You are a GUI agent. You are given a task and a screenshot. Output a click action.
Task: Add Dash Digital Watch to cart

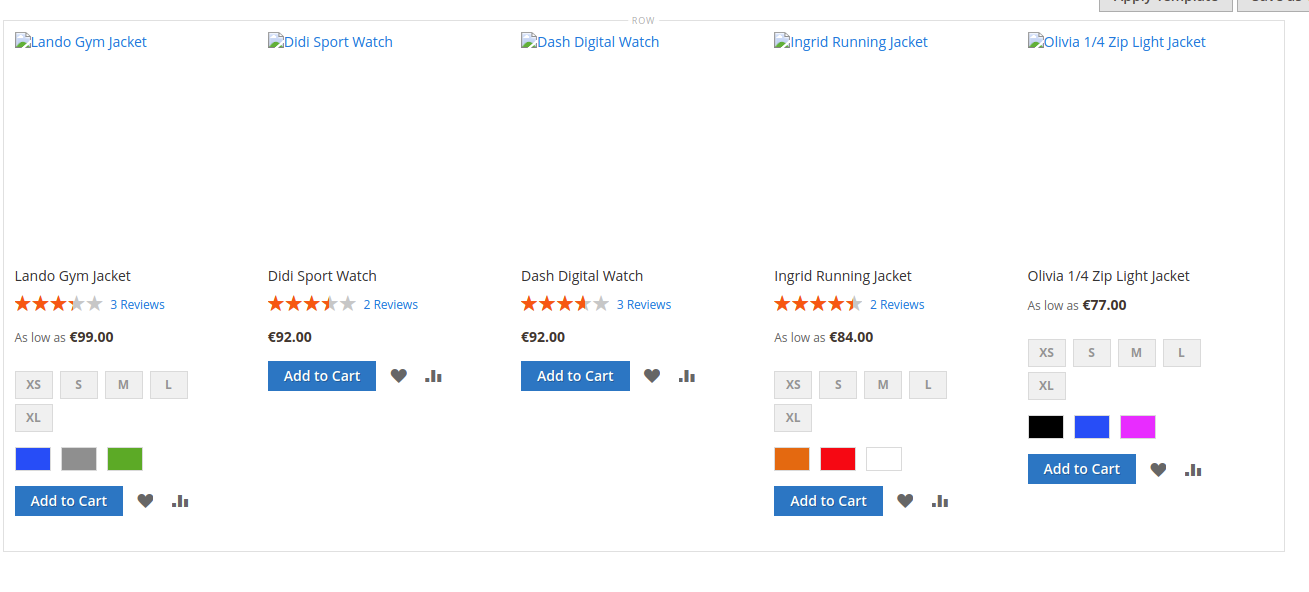(575, 375)
